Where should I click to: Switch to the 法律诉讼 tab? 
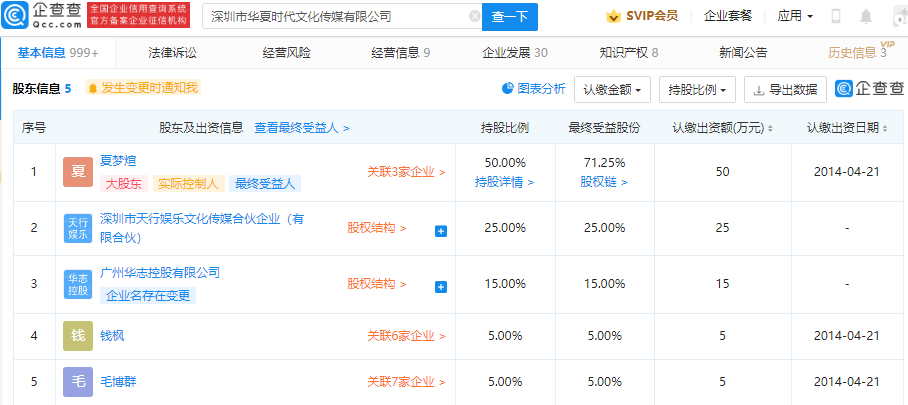pyautogui.click(x=173, y=53)
